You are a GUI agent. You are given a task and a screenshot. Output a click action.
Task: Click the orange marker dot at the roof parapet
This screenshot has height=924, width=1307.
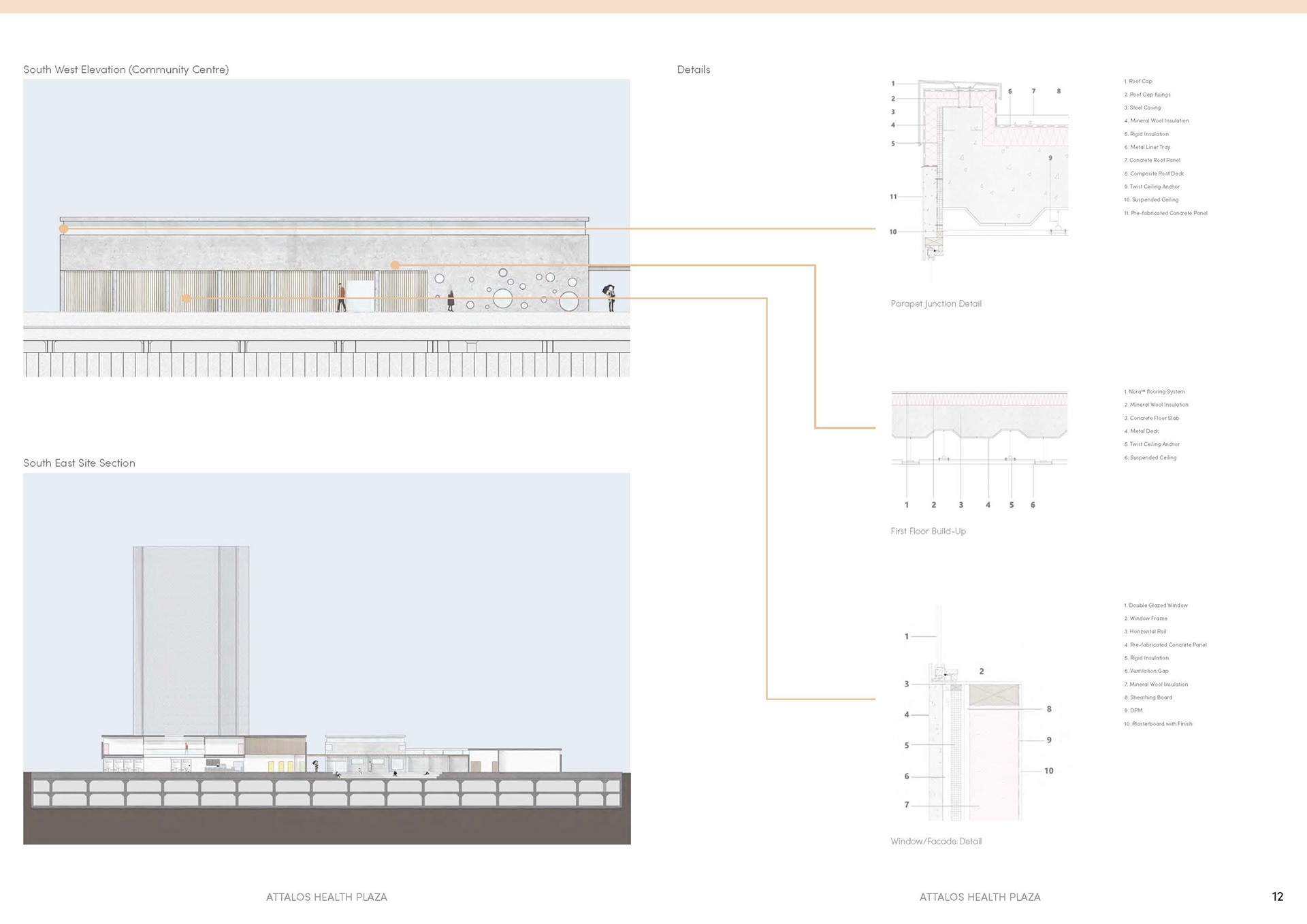pyautogui.click(x=63, y=229)
